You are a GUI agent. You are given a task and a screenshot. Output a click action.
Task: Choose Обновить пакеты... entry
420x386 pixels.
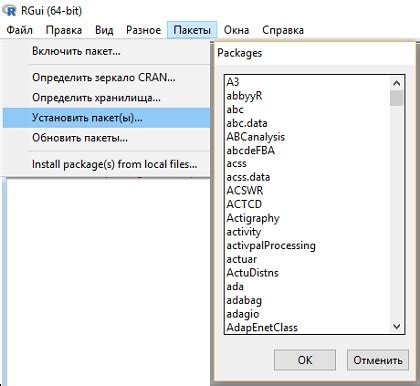(107, 138)
